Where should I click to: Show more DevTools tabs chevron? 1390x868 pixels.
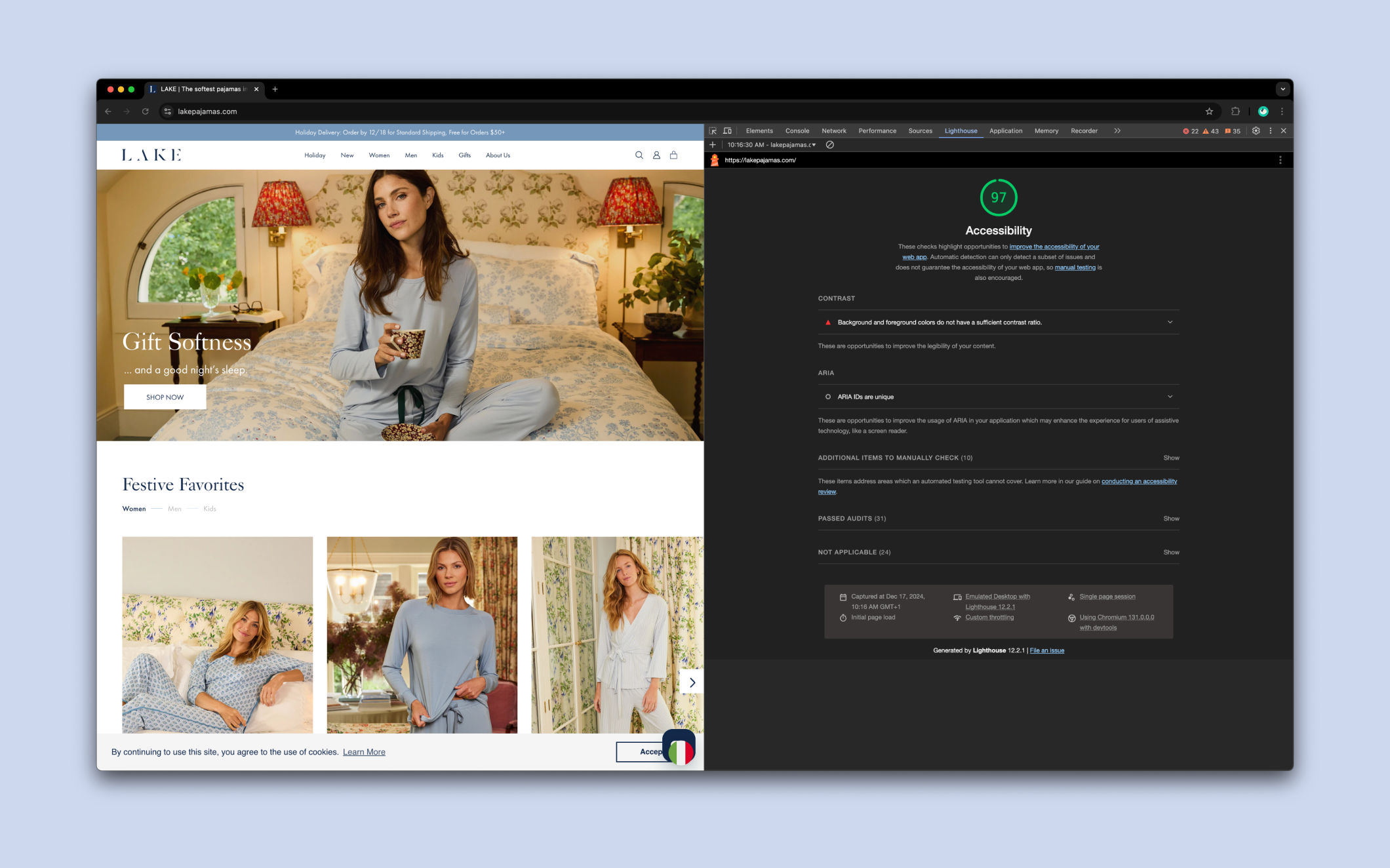pyautogui.click(x=1117, y=131)
